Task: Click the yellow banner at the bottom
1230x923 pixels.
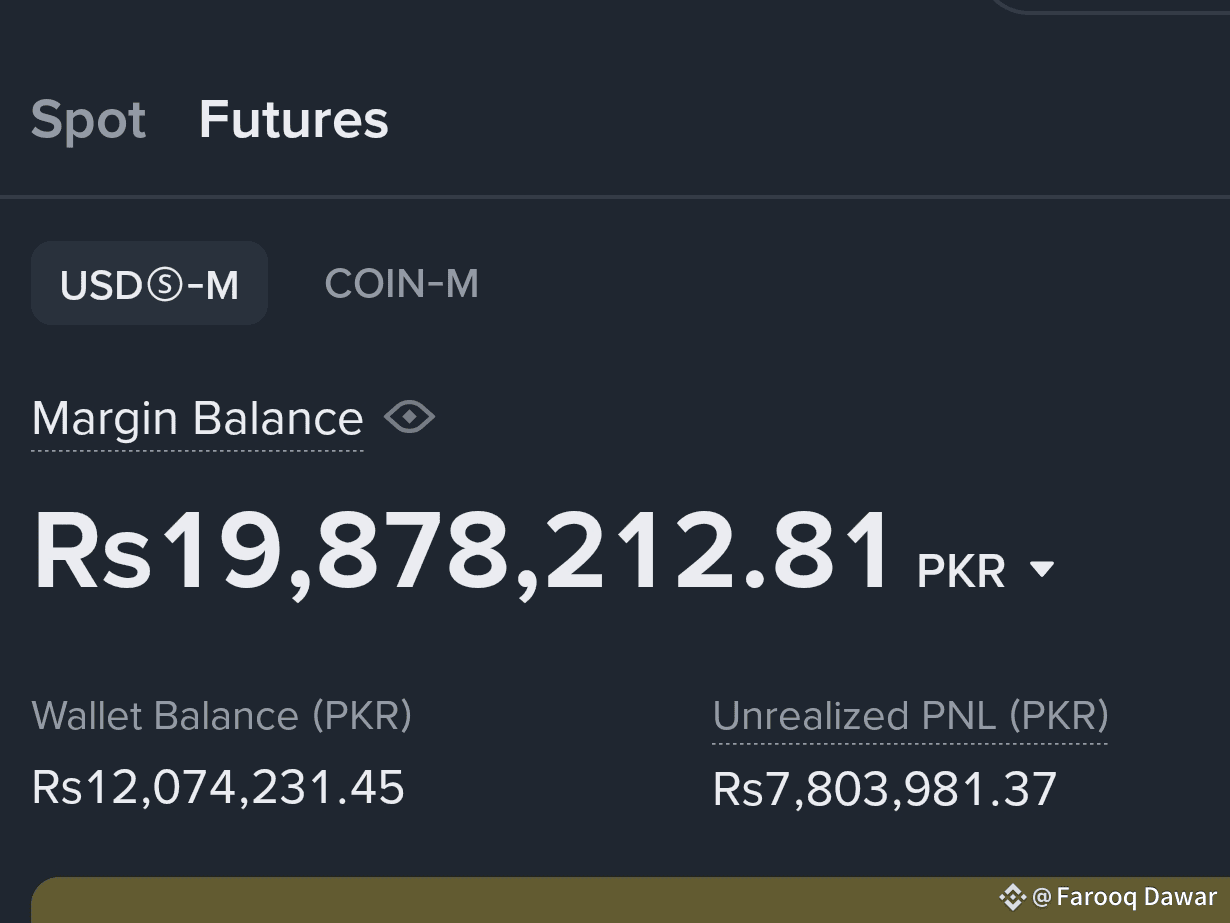Action: click(630, 900)
